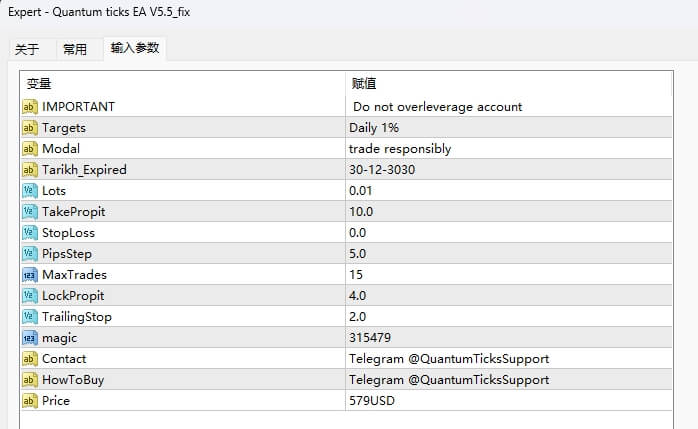Click the string icon beside Contact
Screen dimensions: 698x429
(29, 359)
